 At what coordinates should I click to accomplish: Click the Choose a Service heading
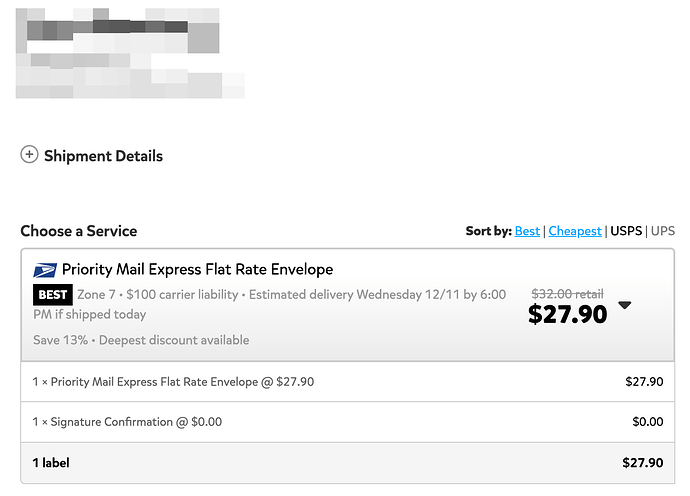click(79, 231)
